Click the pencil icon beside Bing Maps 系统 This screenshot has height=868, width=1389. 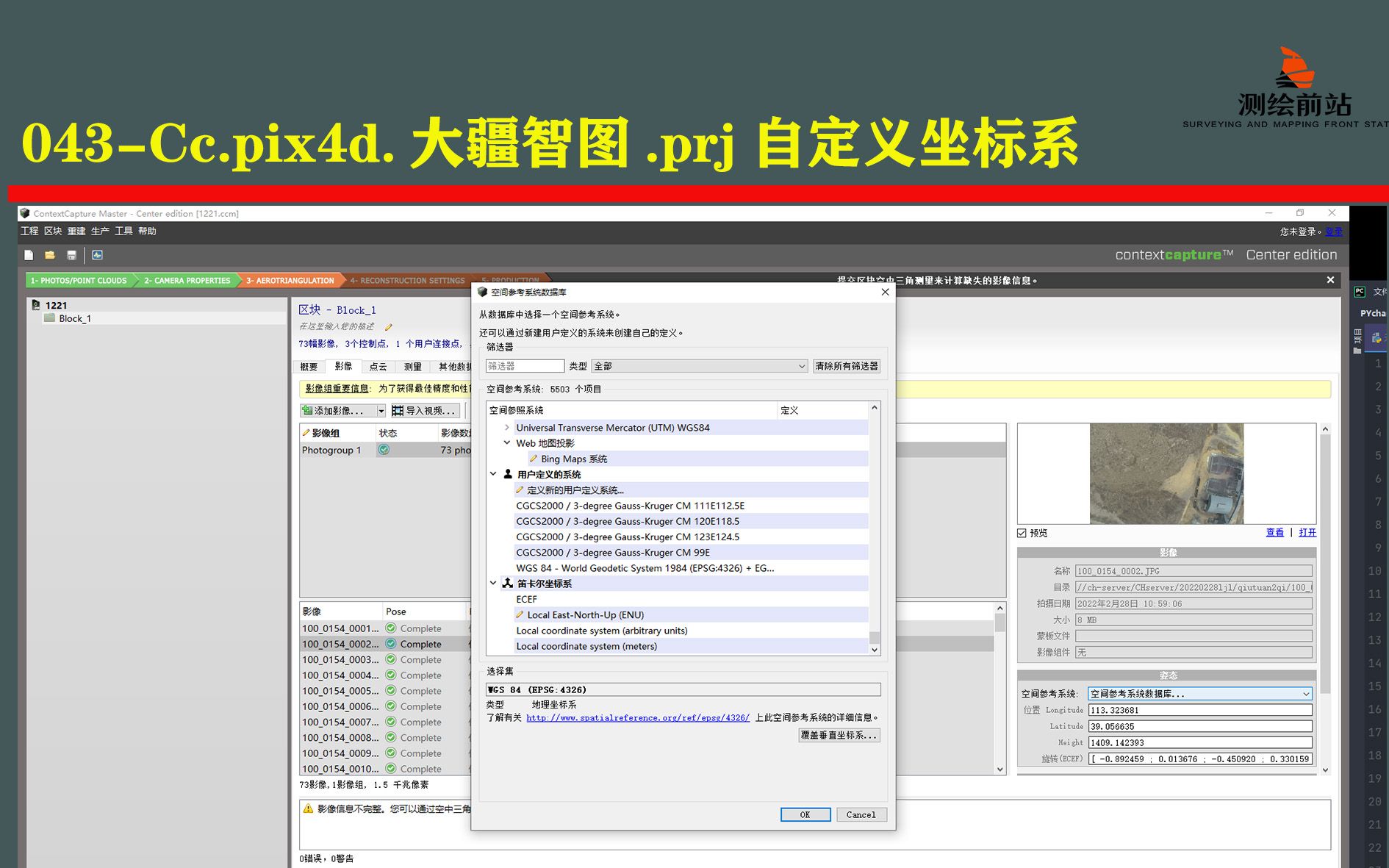pos(534,459)
